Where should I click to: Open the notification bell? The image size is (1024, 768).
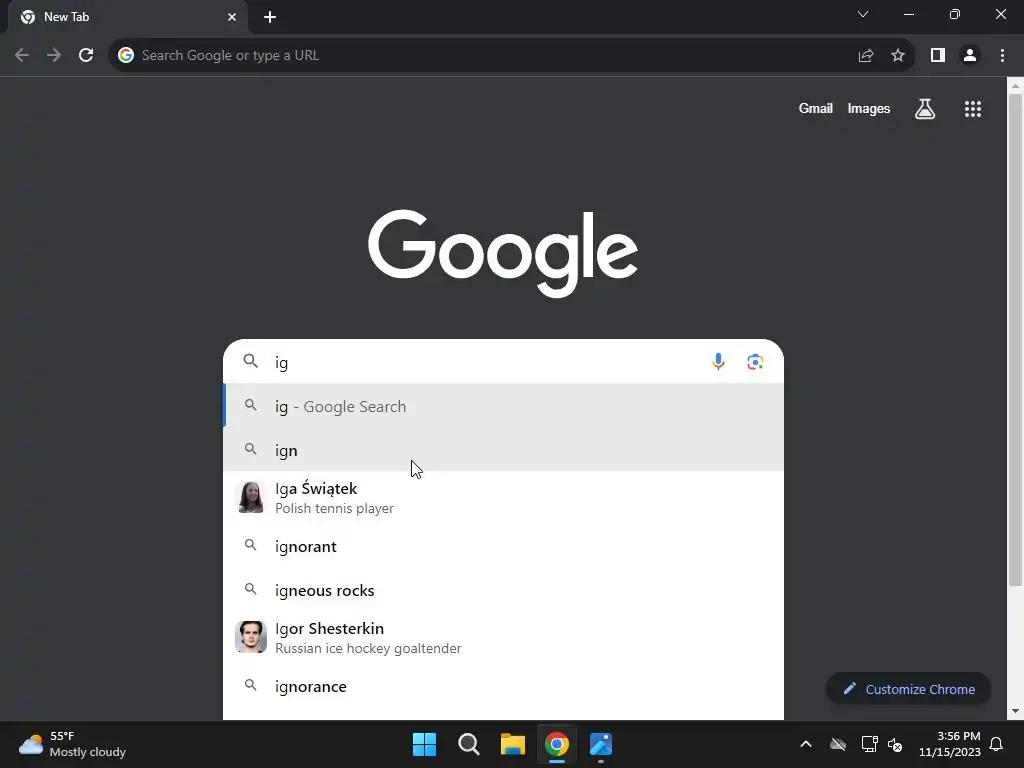click(997, 744)
